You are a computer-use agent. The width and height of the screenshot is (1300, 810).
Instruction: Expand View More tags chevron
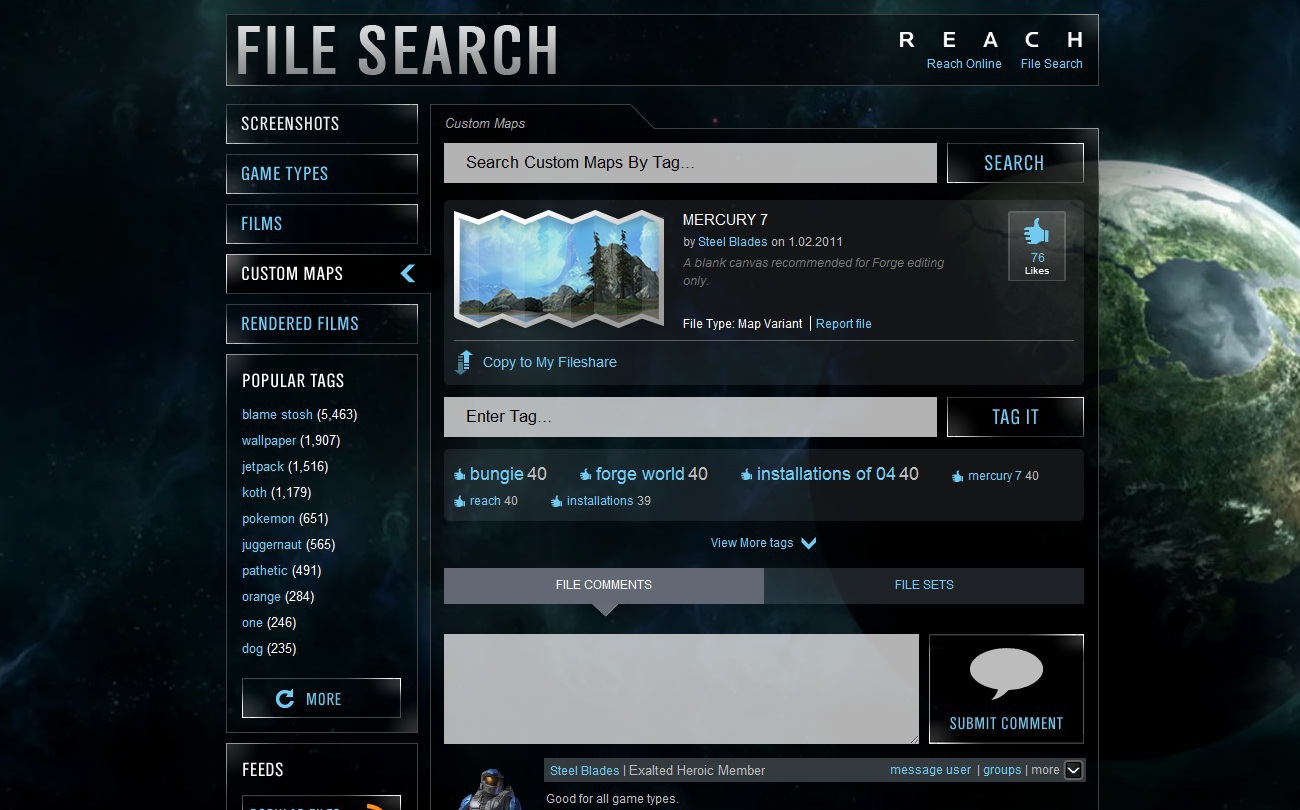tap(808, 543)
